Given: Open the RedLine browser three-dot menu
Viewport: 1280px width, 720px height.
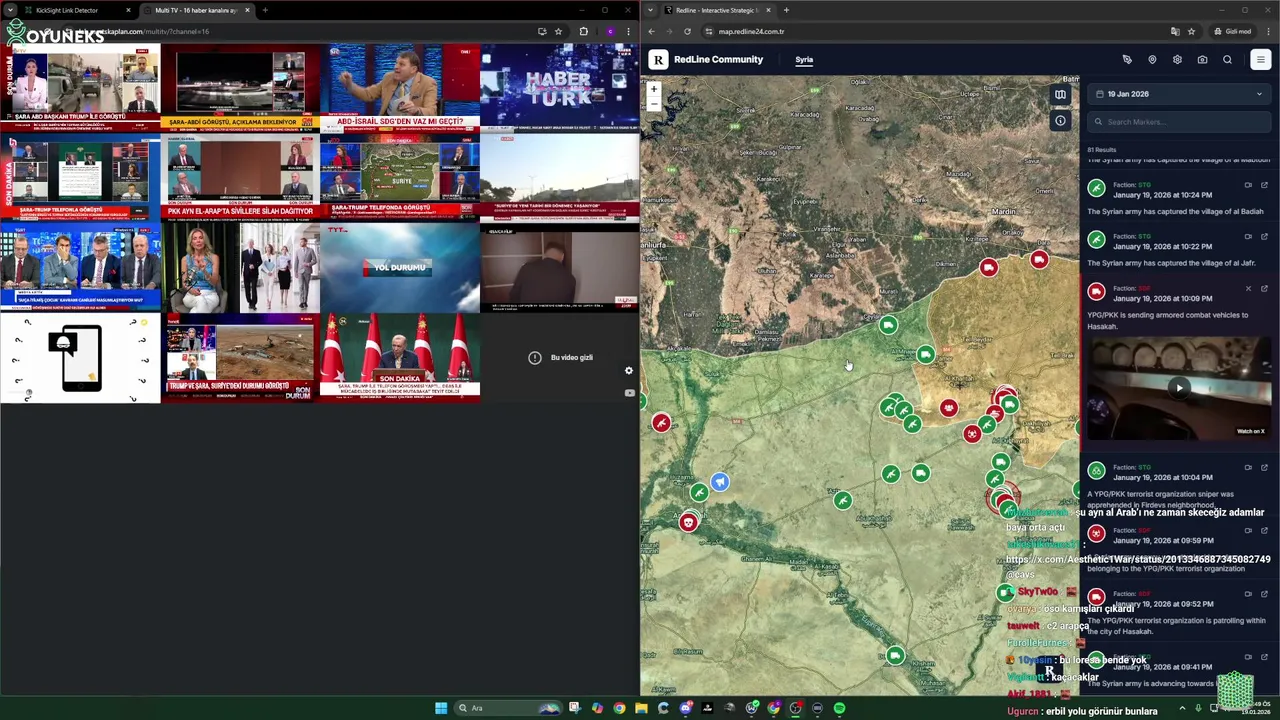Looking at the screenshot, I should pos(1268,31).
